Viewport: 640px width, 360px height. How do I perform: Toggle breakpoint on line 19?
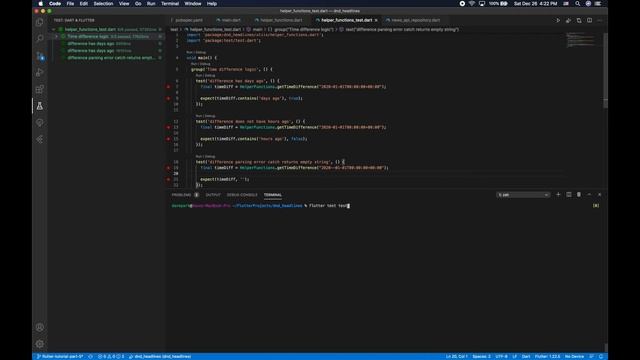point(168,168)
